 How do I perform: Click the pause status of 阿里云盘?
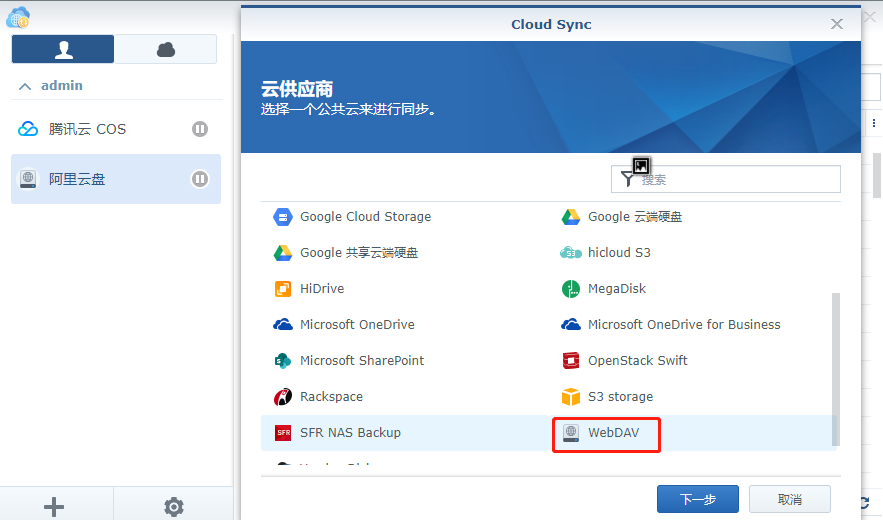[200, 179]
